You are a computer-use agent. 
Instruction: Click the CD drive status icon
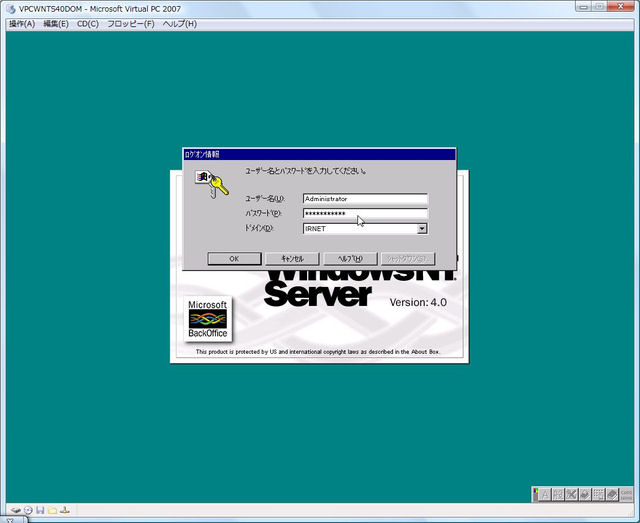pos(28,510)
